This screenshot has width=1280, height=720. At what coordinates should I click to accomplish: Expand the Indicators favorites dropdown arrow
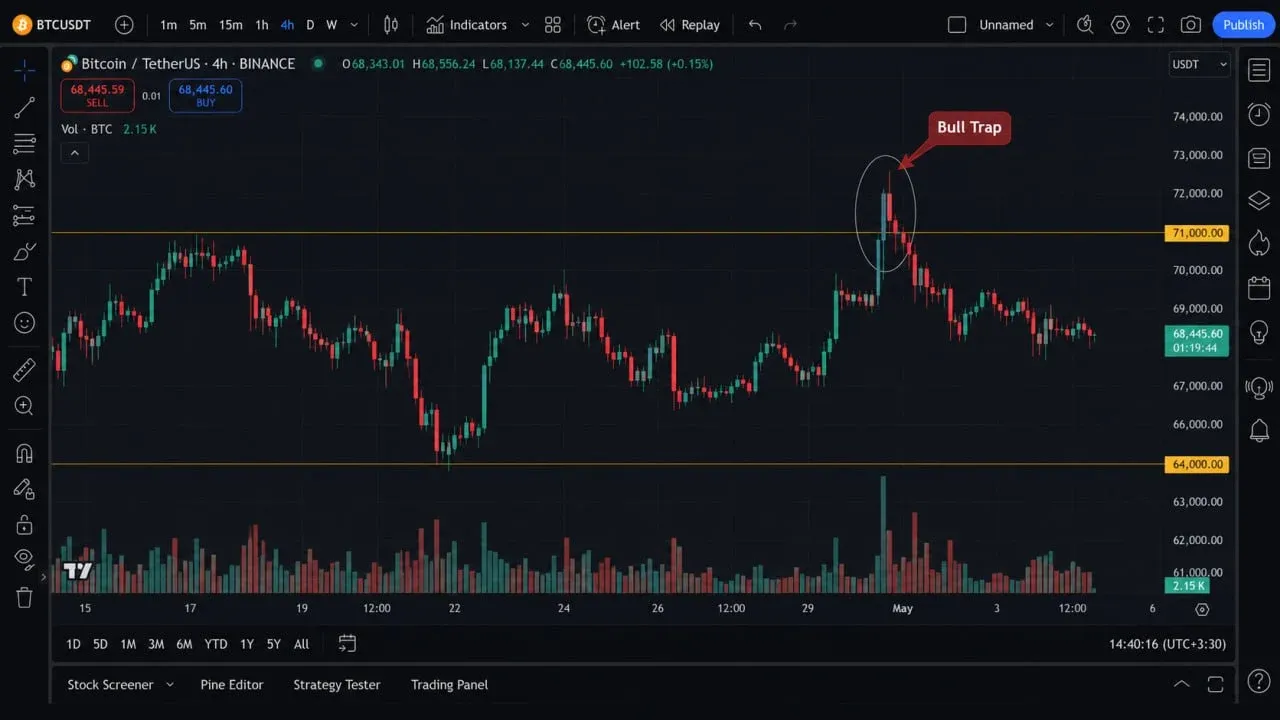[525, 25]
